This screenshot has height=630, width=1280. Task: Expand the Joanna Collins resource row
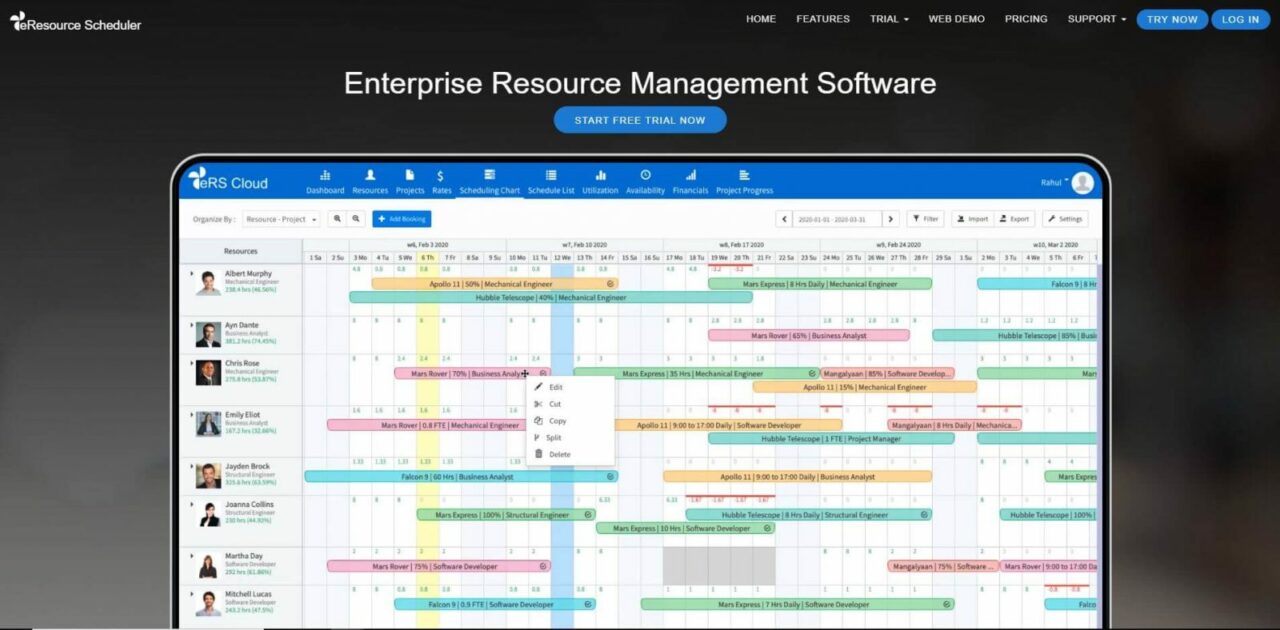click(190, 504)
